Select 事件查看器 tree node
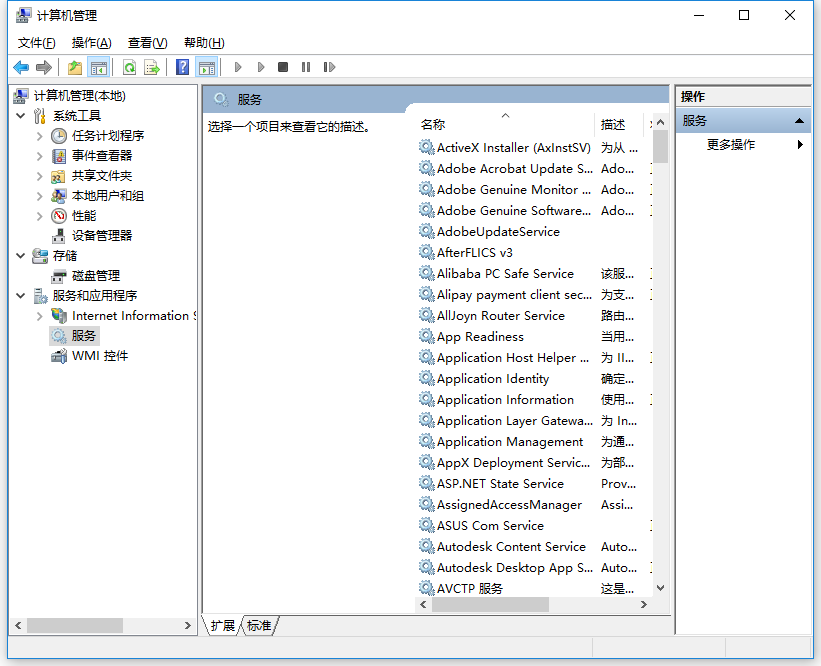 102,156
